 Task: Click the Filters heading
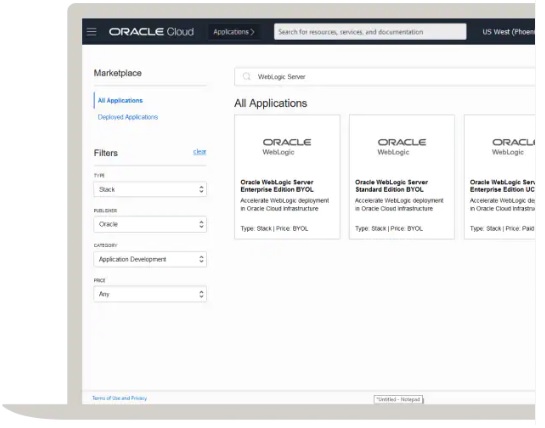[x=106, y=153]
